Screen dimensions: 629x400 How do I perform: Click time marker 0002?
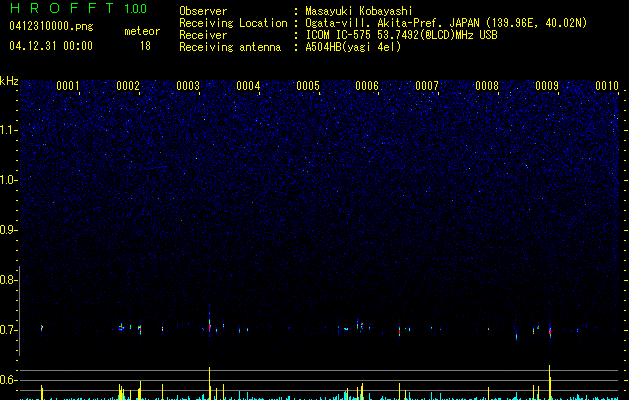tap(128, 86)
